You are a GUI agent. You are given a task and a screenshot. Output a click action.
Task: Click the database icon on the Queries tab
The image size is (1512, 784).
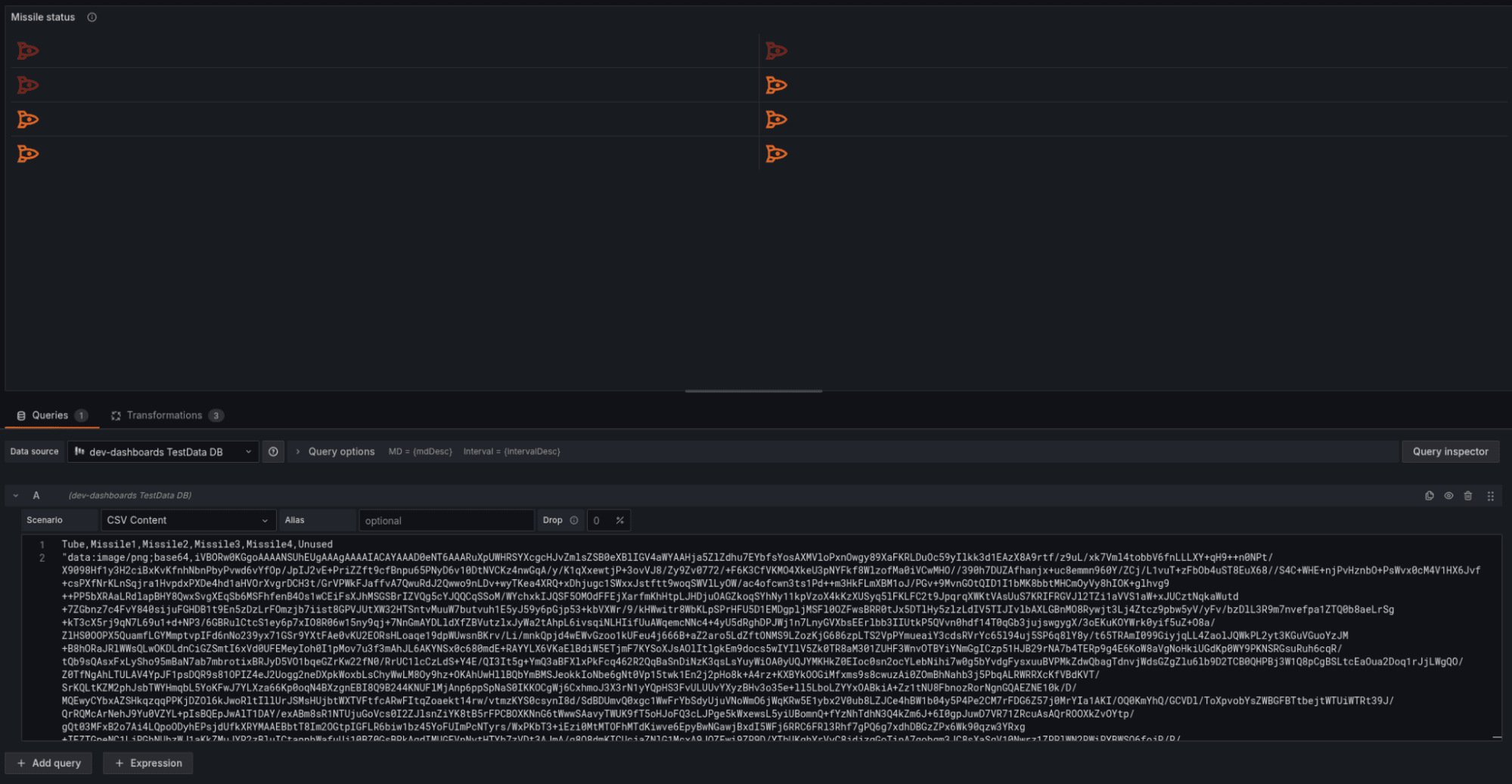[21, 415]
